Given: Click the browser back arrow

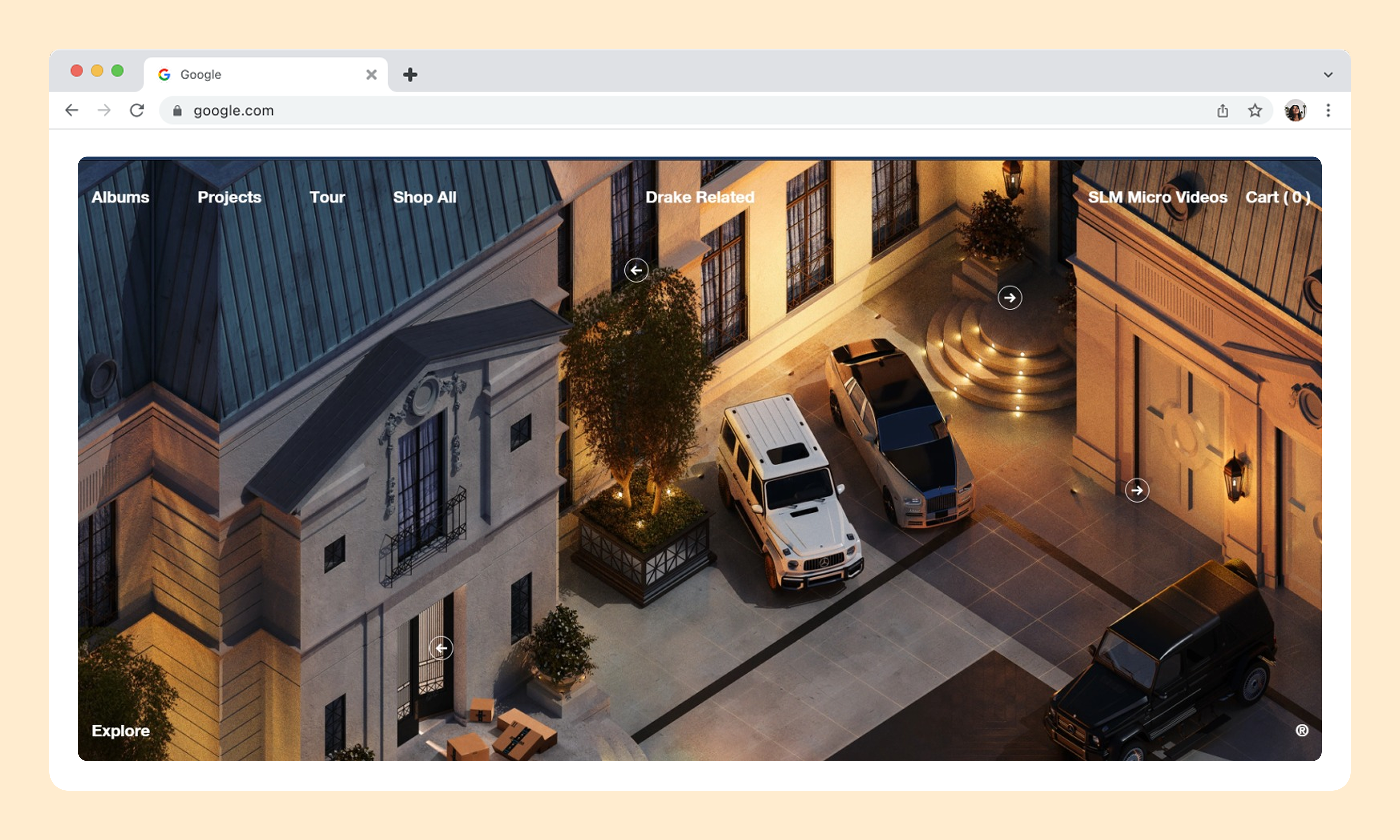Looking at the screenshot, I should (72, 110).
